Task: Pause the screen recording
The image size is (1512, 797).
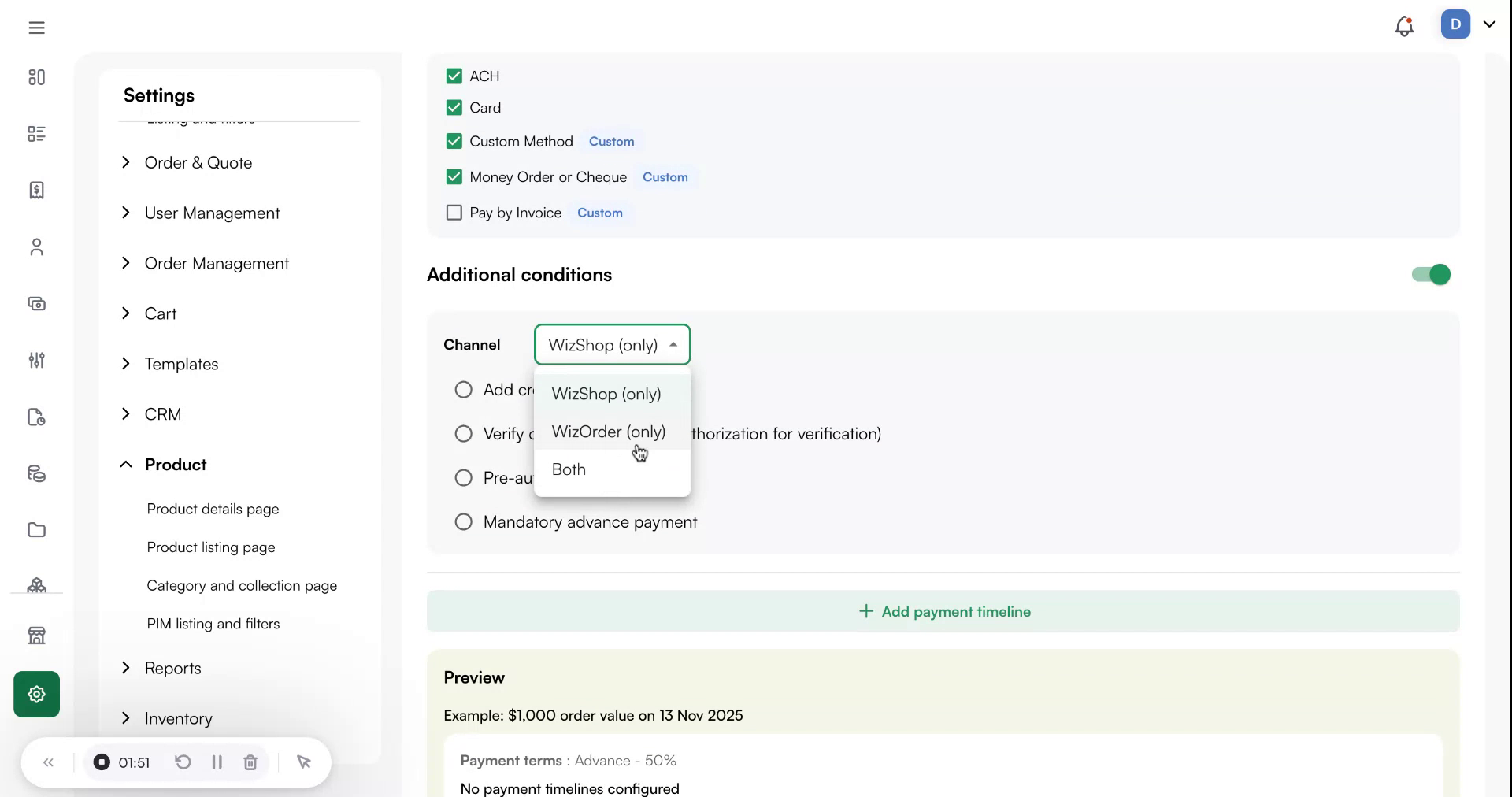Action: tap(217, 762)
